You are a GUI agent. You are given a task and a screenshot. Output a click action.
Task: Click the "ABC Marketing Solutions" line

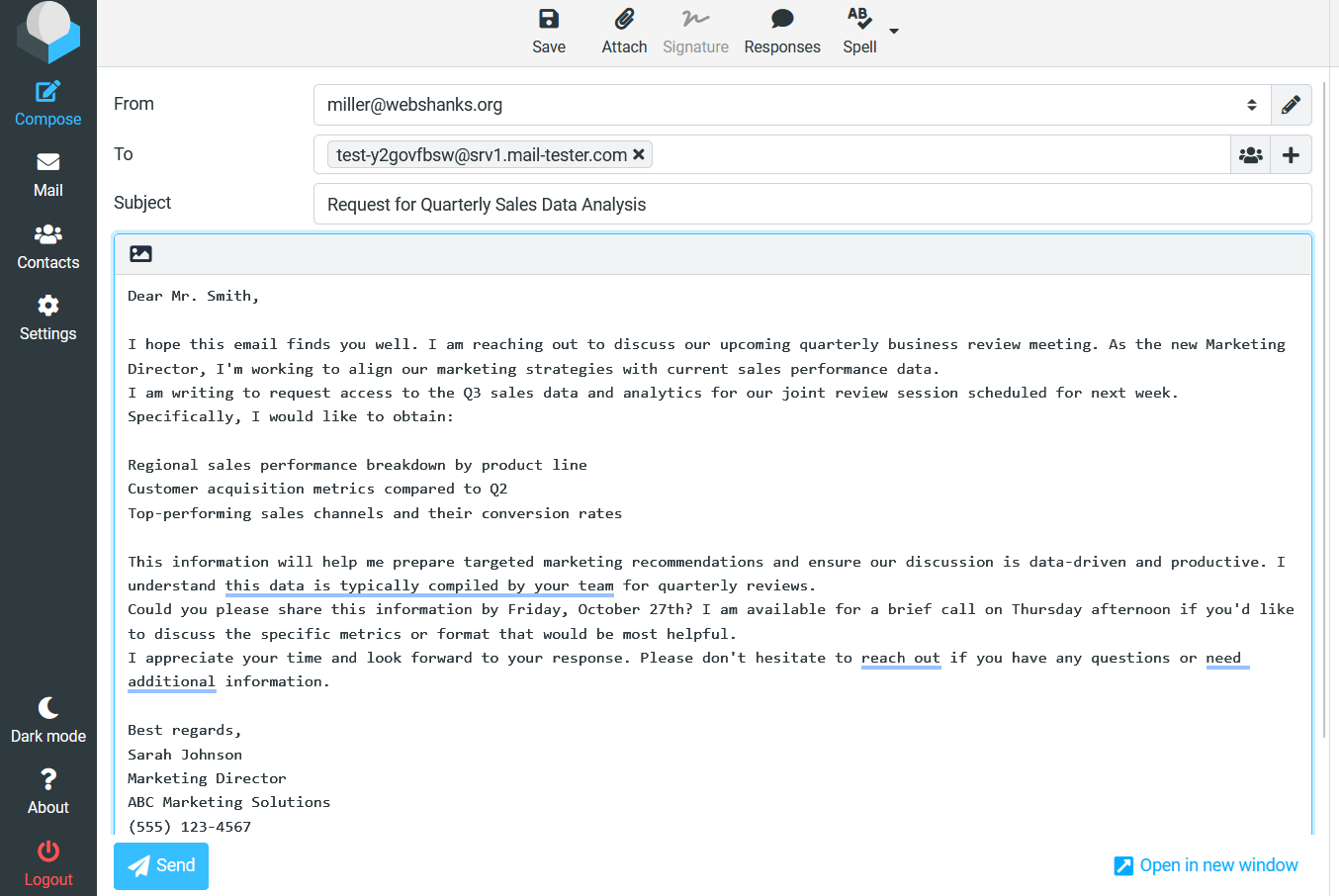click(229, 802)
